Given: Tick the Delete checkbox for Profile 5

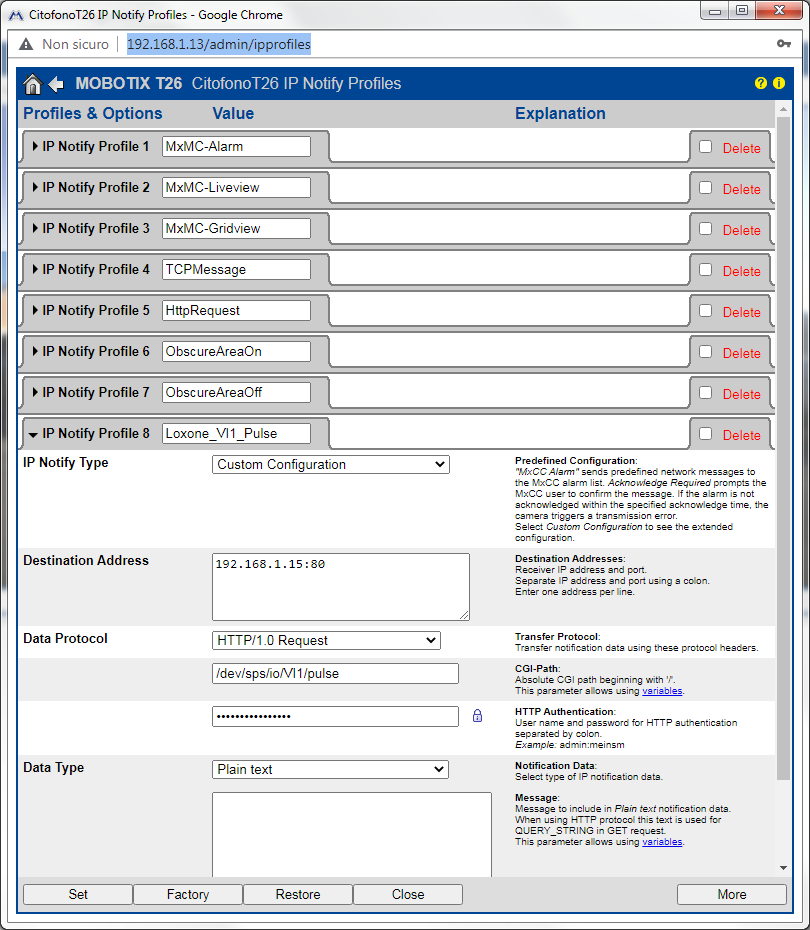Looking at the screenshot, I should [x=706, y=310].
